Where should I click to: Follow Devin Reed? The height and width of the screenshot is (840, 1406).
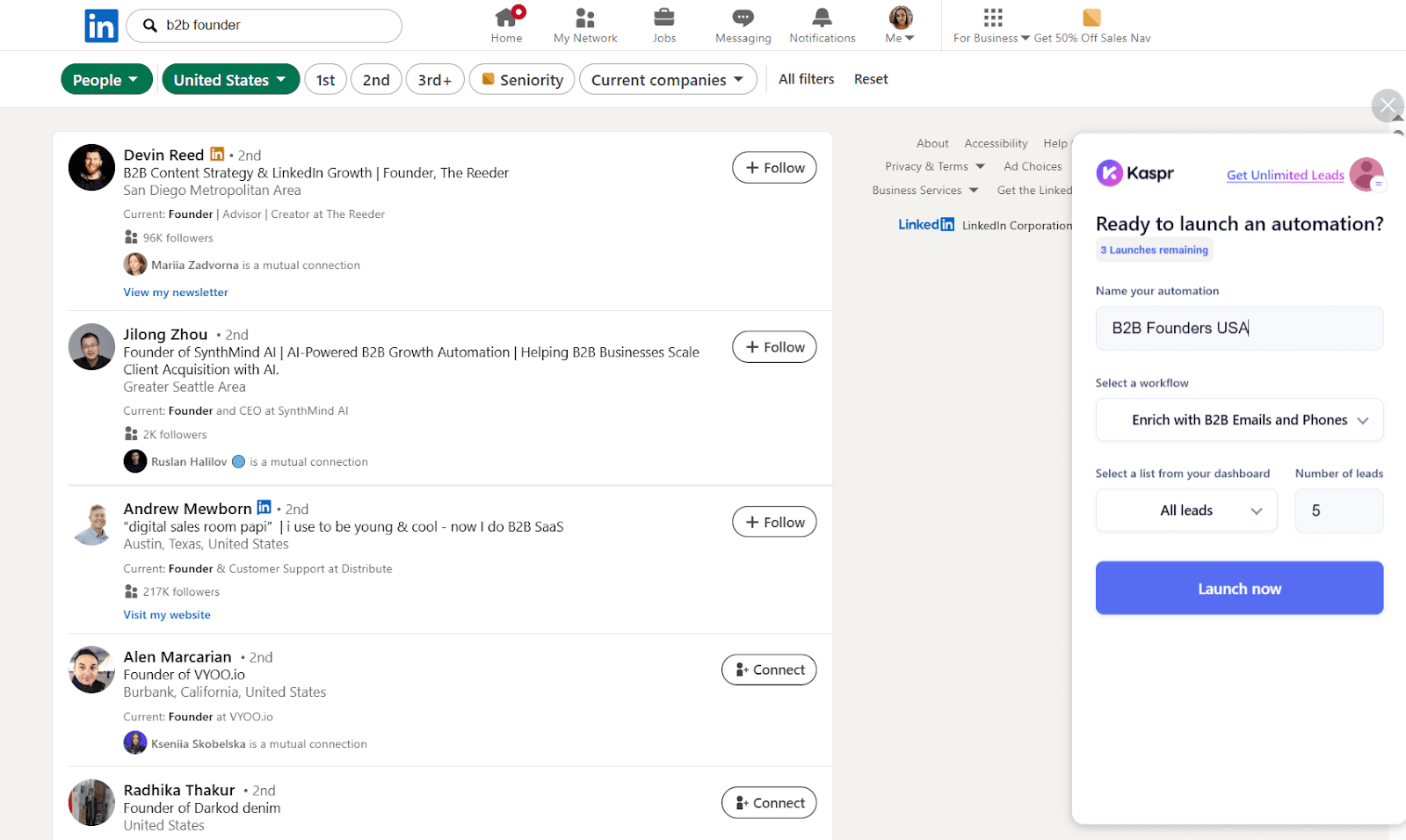tap(774, 168)
